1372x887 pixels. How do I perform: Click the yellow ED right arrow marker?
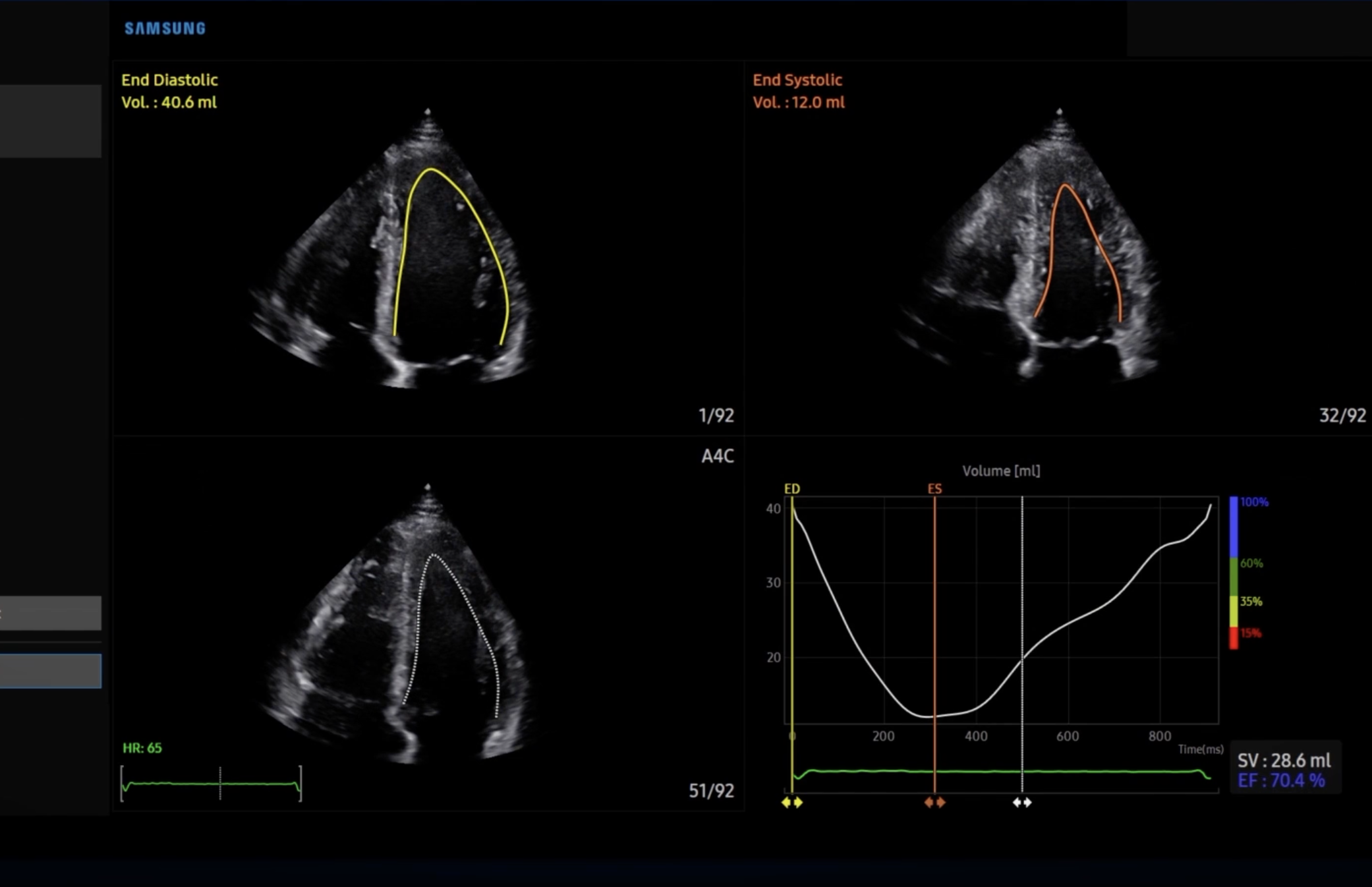[x=799, y=802]
